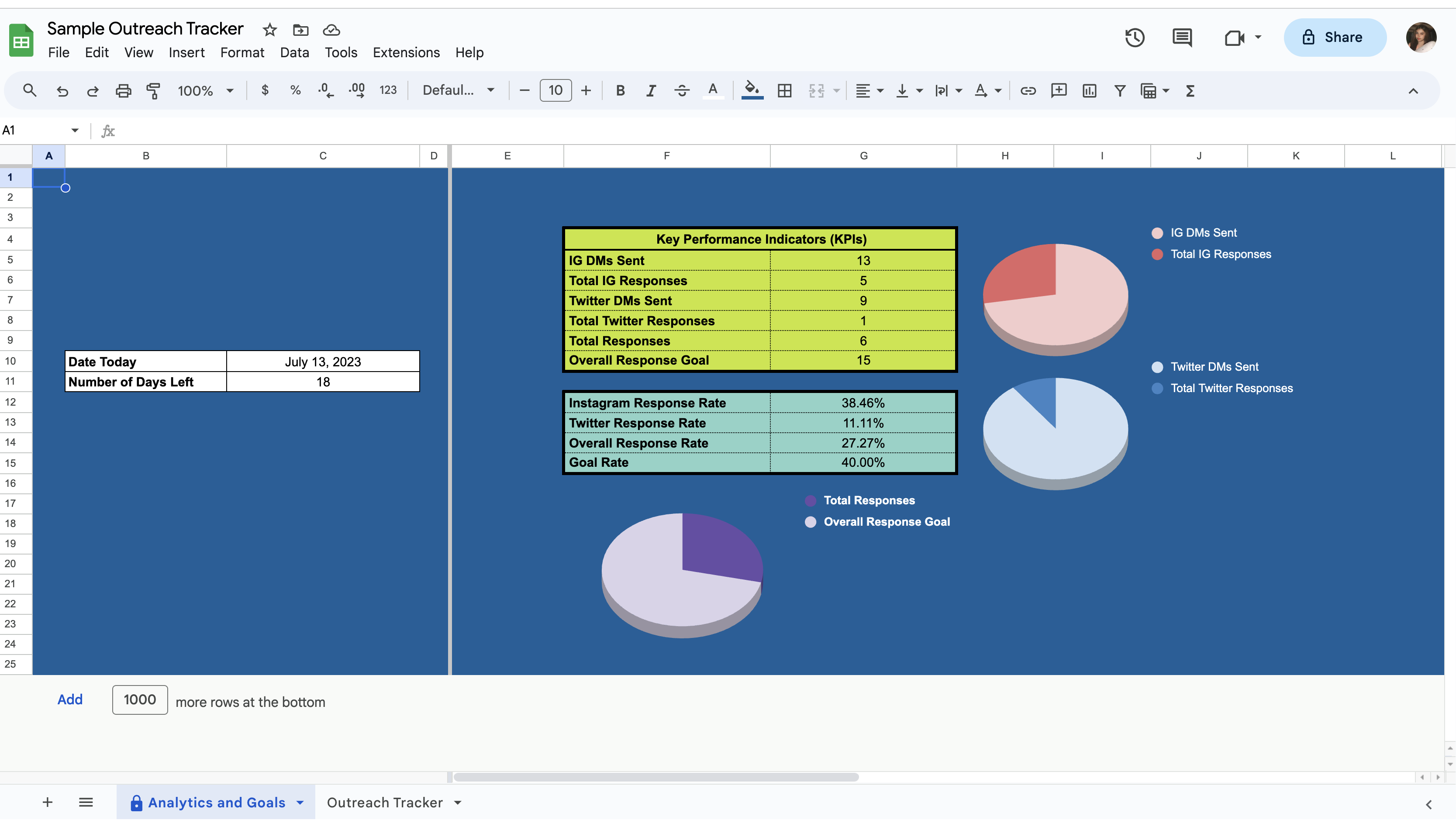
Task: Open the All Sheets list icon
Action: click(x=86, y=803)
